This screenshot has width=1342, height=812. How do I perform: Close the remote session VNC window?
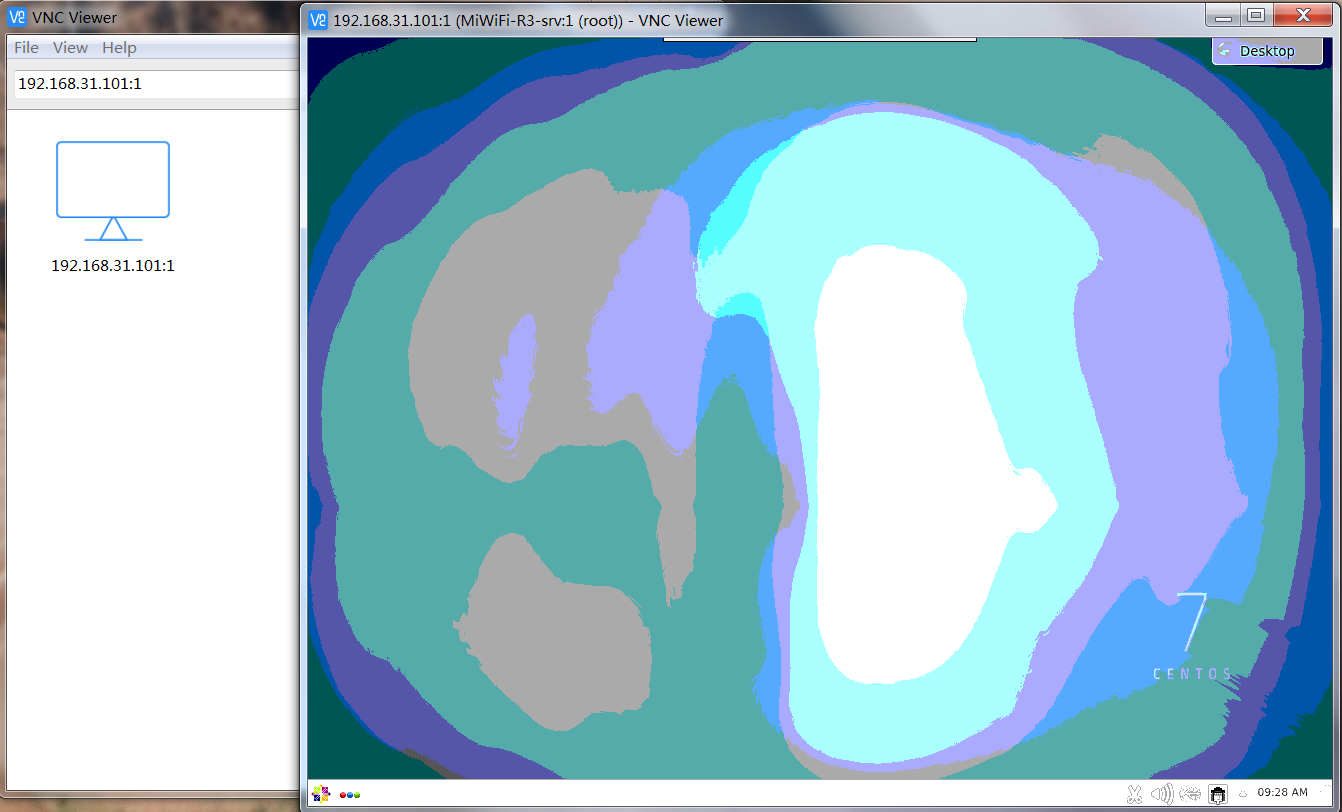(x=1302, y=14)
